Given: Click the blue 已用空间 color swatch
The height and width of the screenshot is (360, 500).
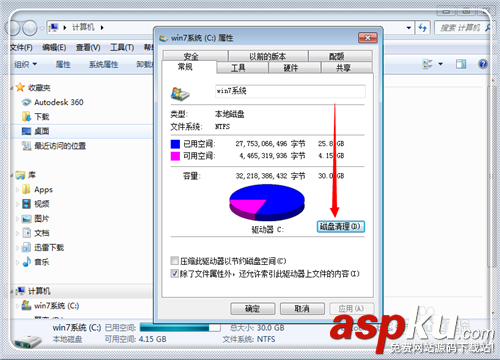Looking at the screenshot, I should pos(175,144).
